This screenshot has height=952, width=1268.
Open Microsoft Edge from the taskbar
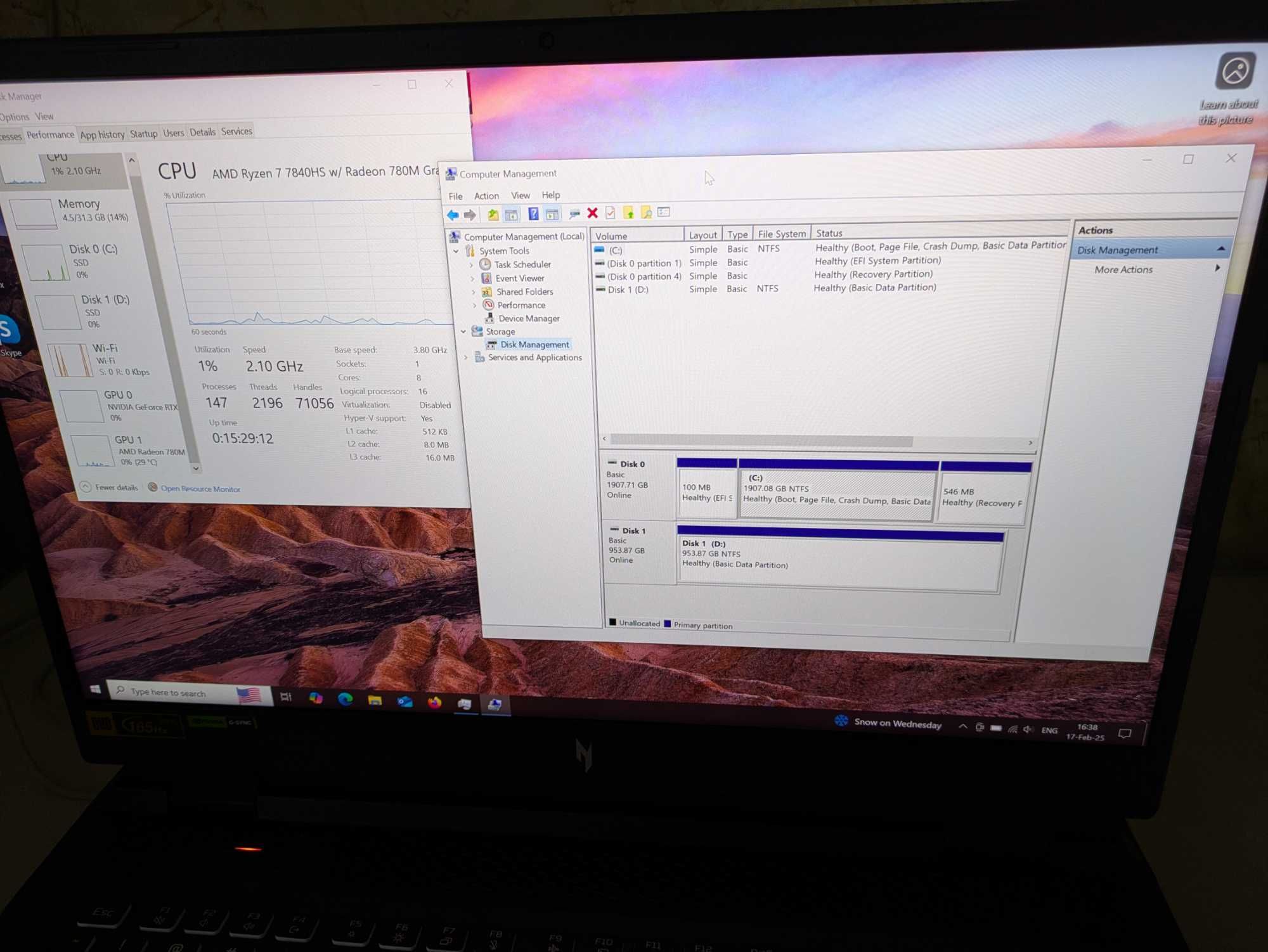(345, 699)
